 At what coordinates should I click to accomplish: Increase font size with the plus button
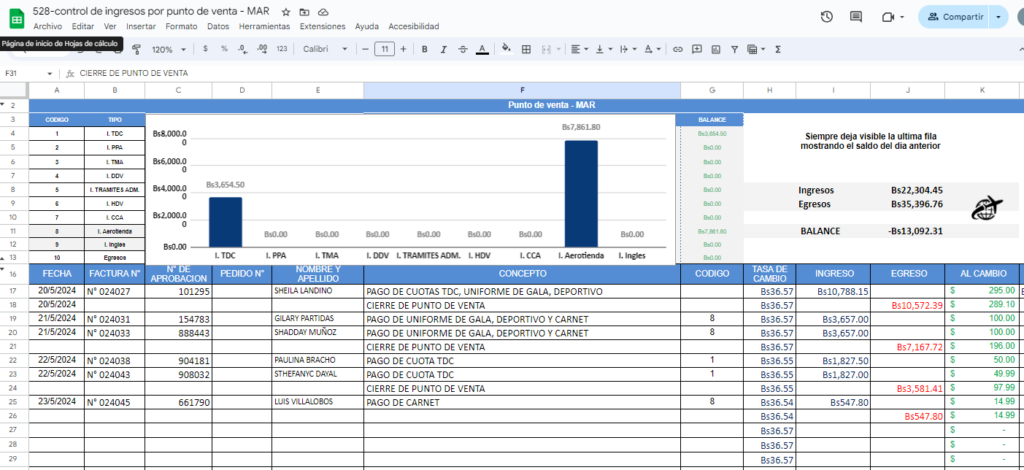coord(403,49)
